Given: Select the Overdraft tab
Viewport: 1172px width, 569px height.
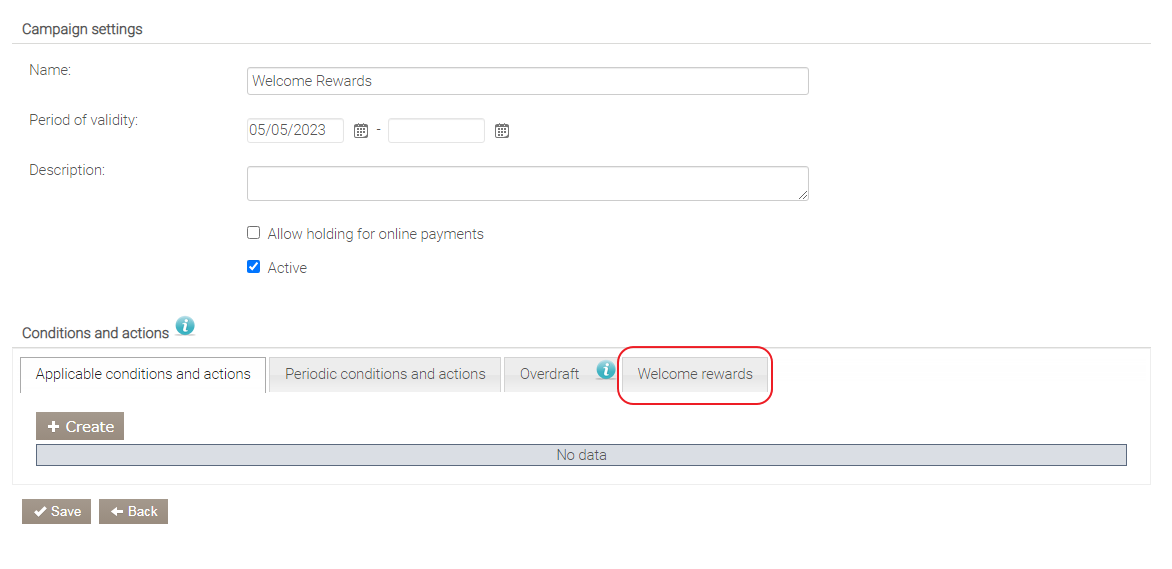Looking at the screenshot, I should (549, 374).
